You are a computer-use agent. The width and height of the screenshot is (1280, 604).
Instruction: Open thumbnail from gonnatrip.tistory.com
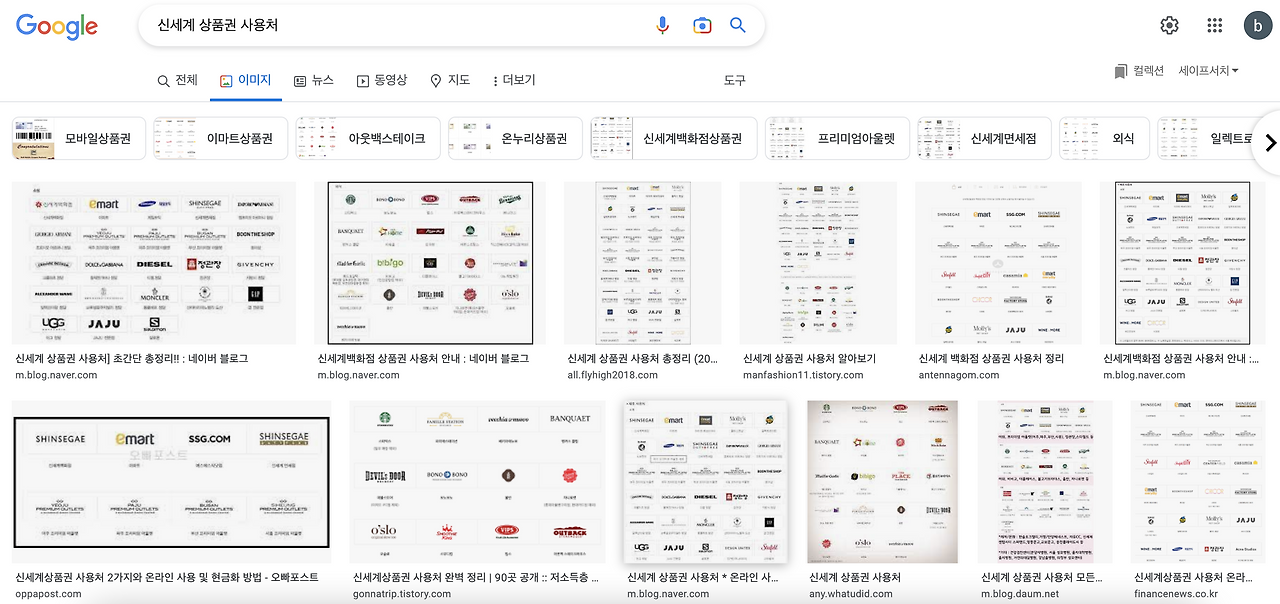pyautogui.click(x=478, y=482)
